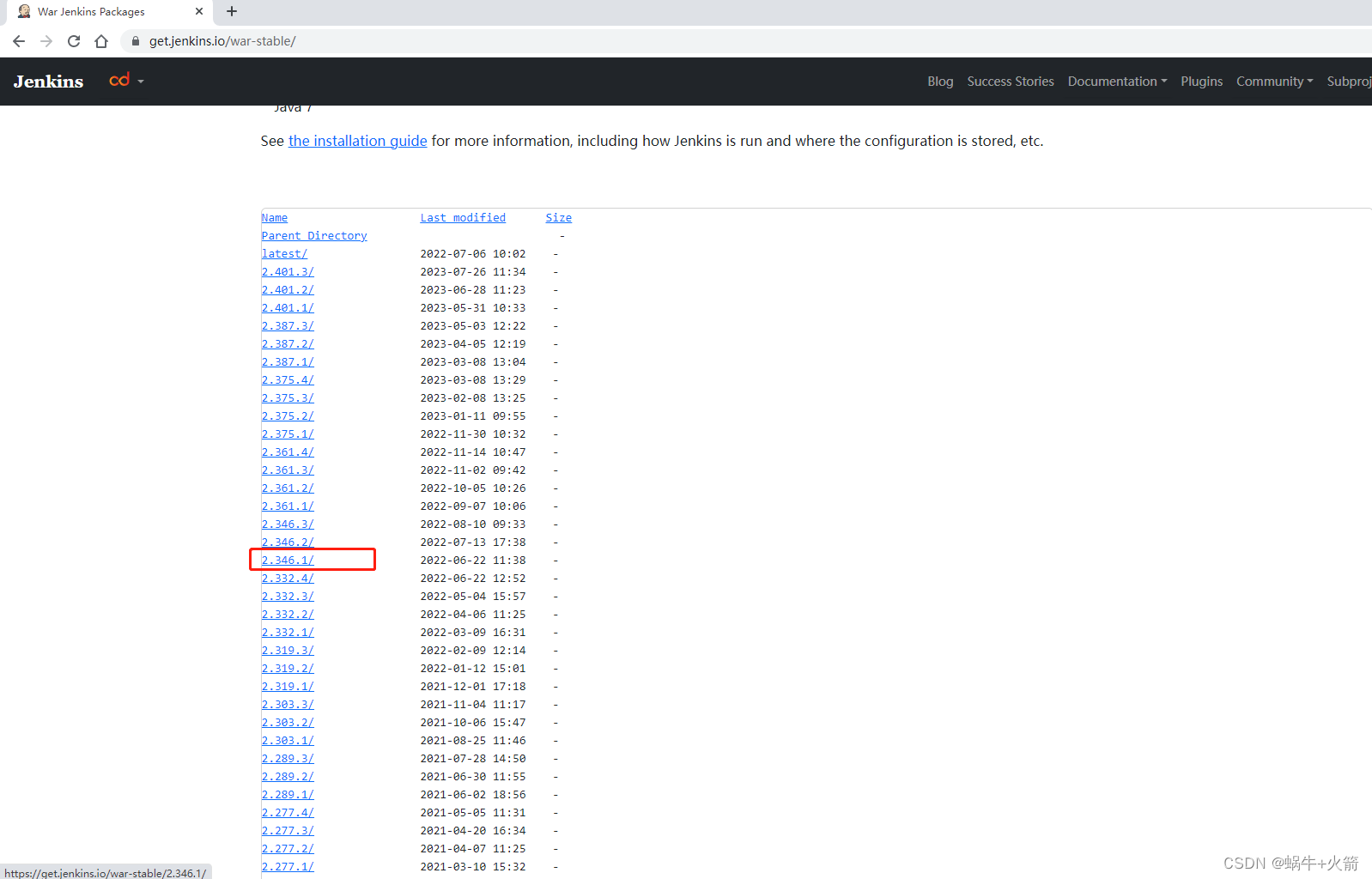This screenshot has width=1372, height=879.
Task: Open the 2.303.3/ directory
Action: coord(288,705)
